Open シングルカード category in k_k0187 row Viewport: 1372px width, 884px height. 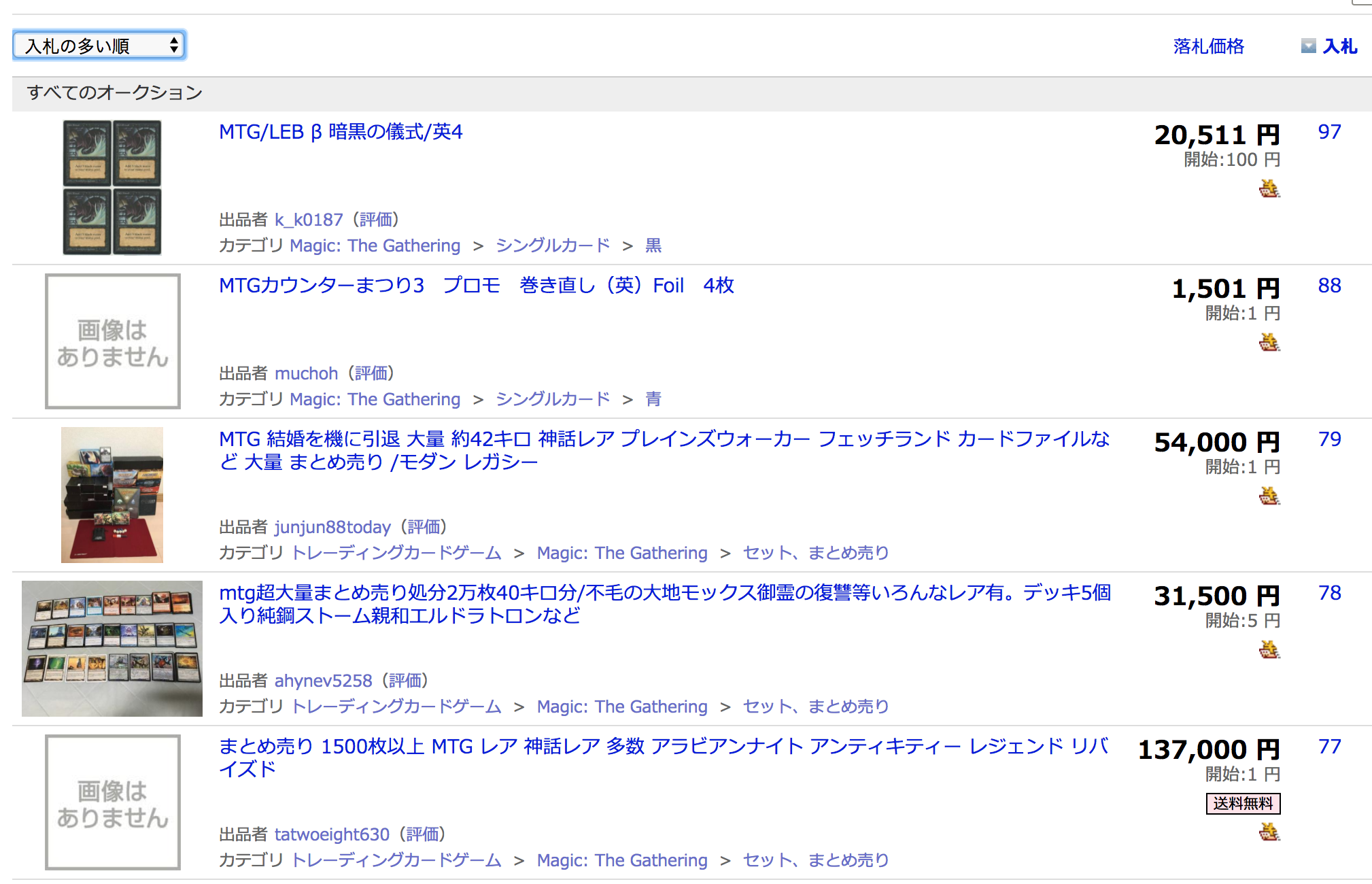(553, 245)
